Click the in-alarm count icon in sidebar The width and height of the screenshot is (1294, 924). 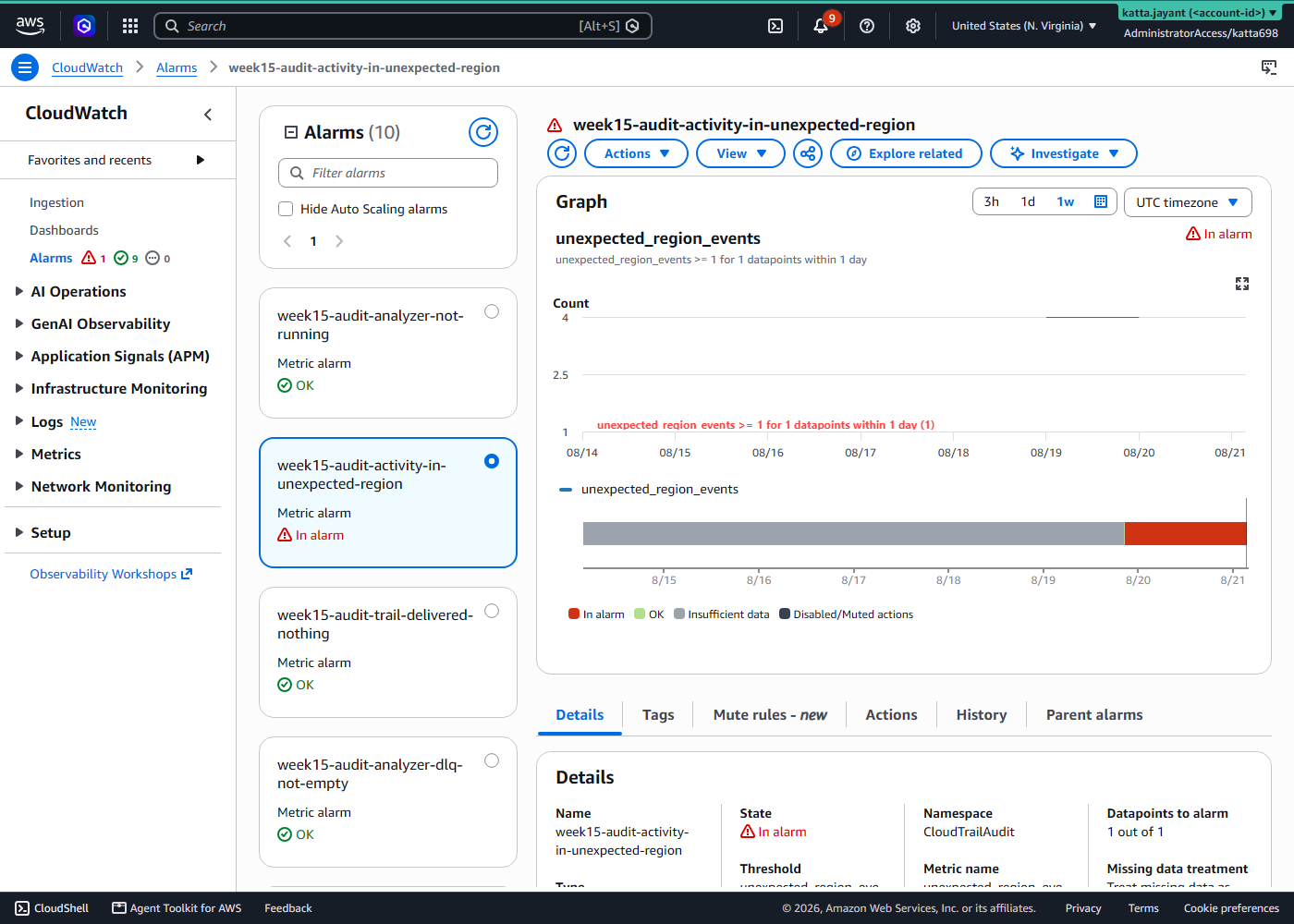[89, 258]
